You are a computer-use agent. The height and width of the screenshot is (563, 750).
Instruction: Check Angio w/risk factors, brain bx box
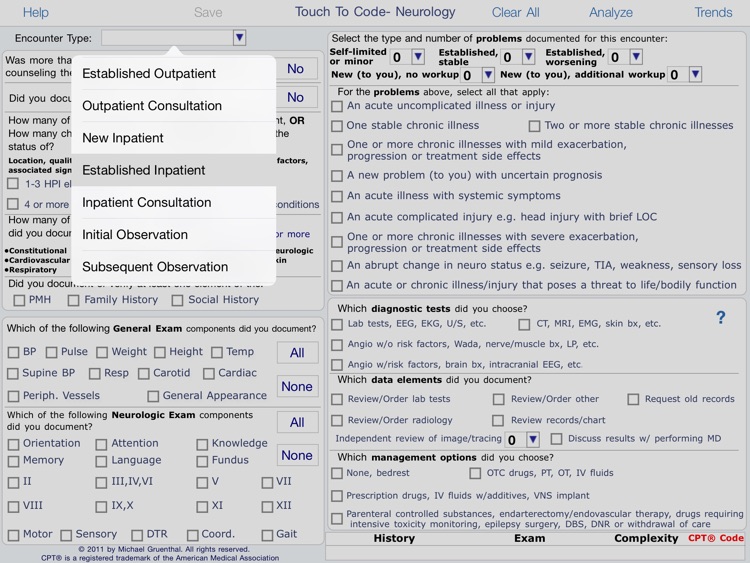[x=337, y=365]
